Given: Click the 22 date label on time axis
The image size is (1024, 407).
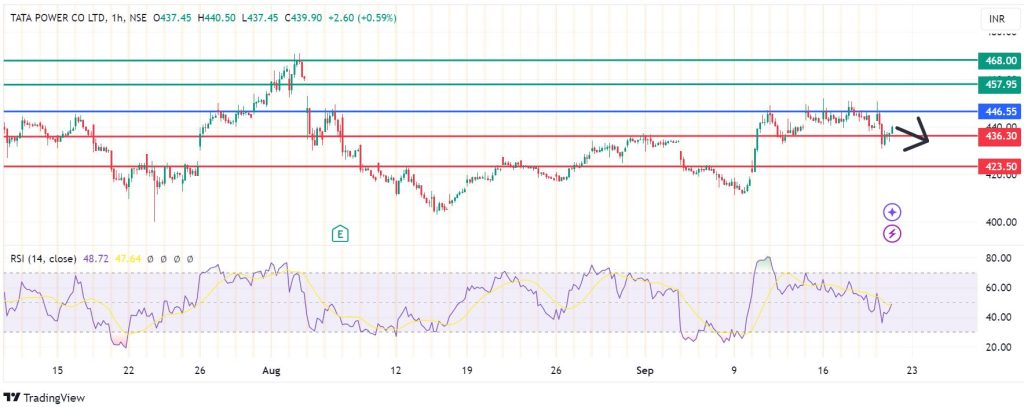Looking at the screenshot, I should coord(129,370).
